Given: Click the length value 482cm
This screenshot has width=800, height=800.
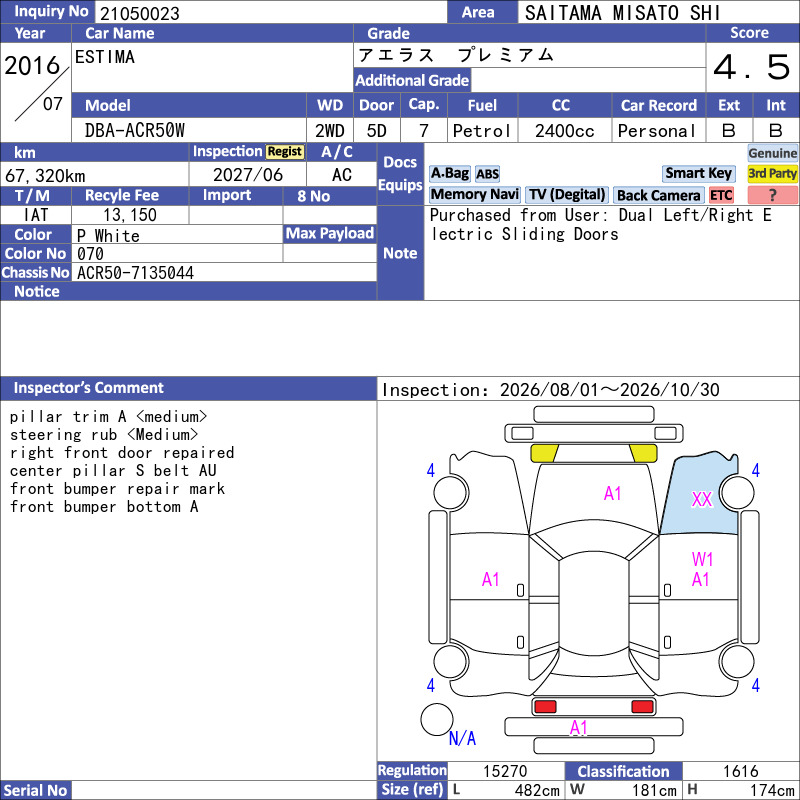Looking at the screenshot, I should coord(537,790).
